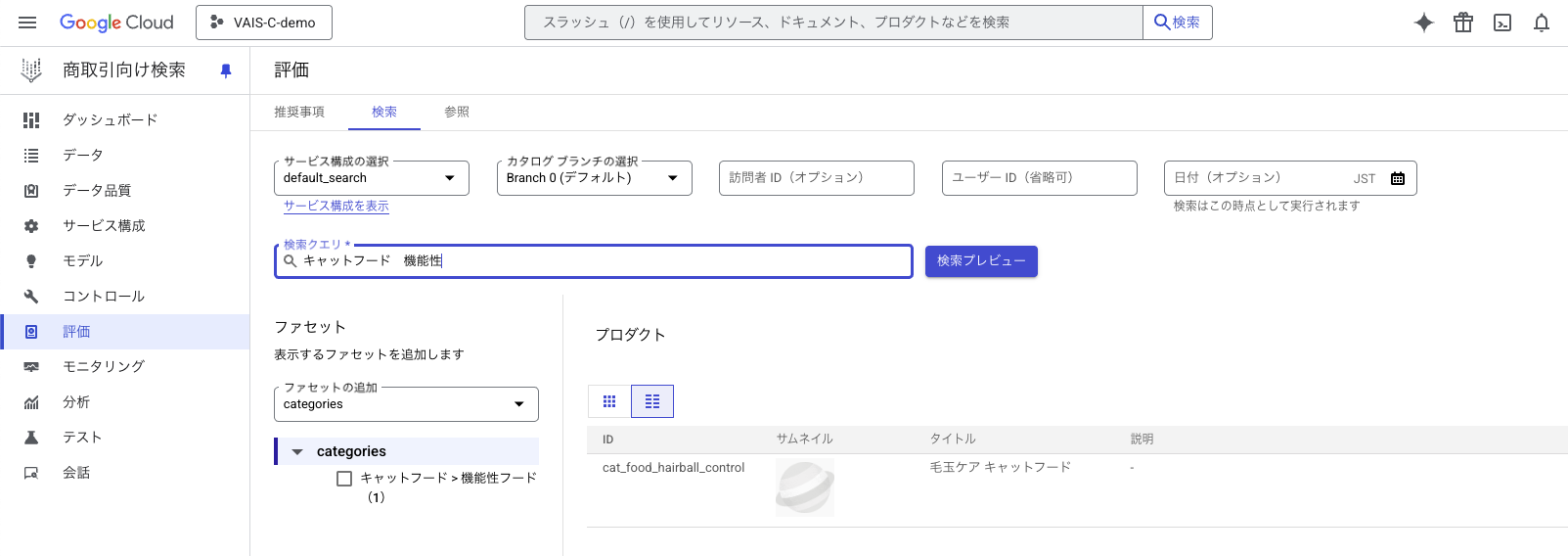Check the キャットフード > 機能性フード facet

tap(344, 479)
